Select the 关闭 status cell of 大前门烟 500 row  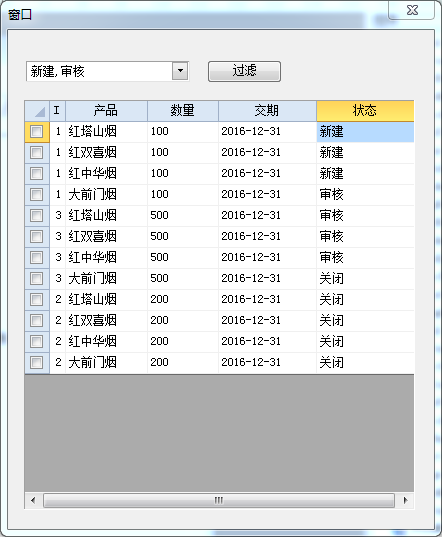(x=365, y=278)
